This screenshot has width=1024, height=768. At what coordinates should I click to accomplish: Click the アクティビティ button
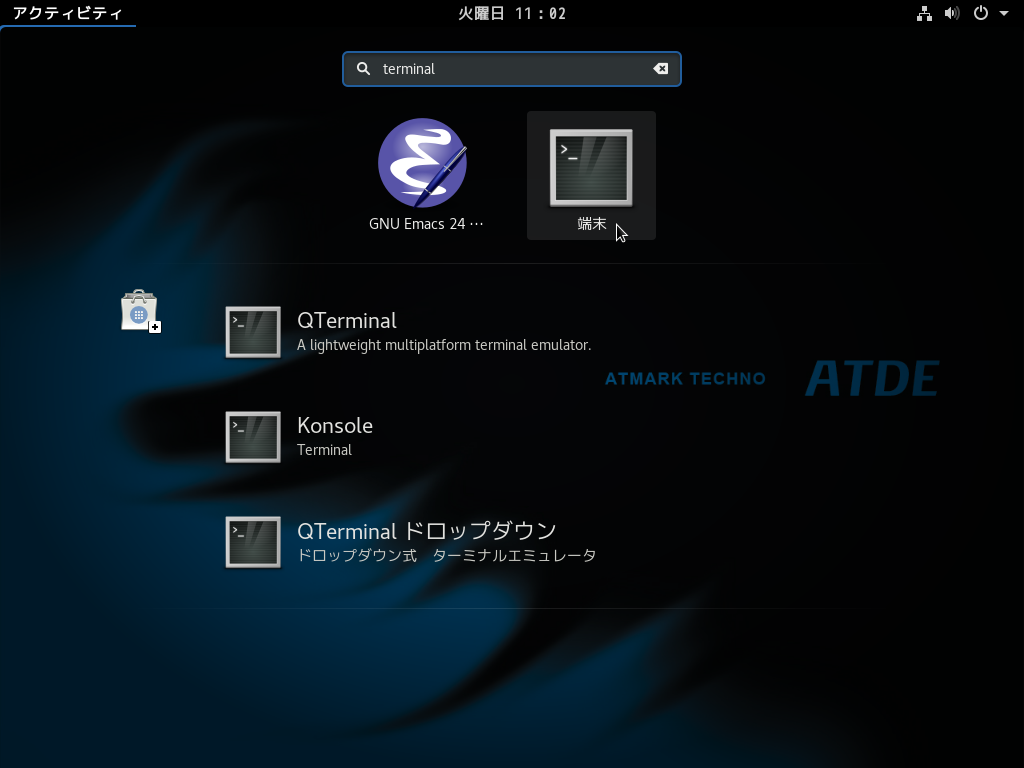68,13
